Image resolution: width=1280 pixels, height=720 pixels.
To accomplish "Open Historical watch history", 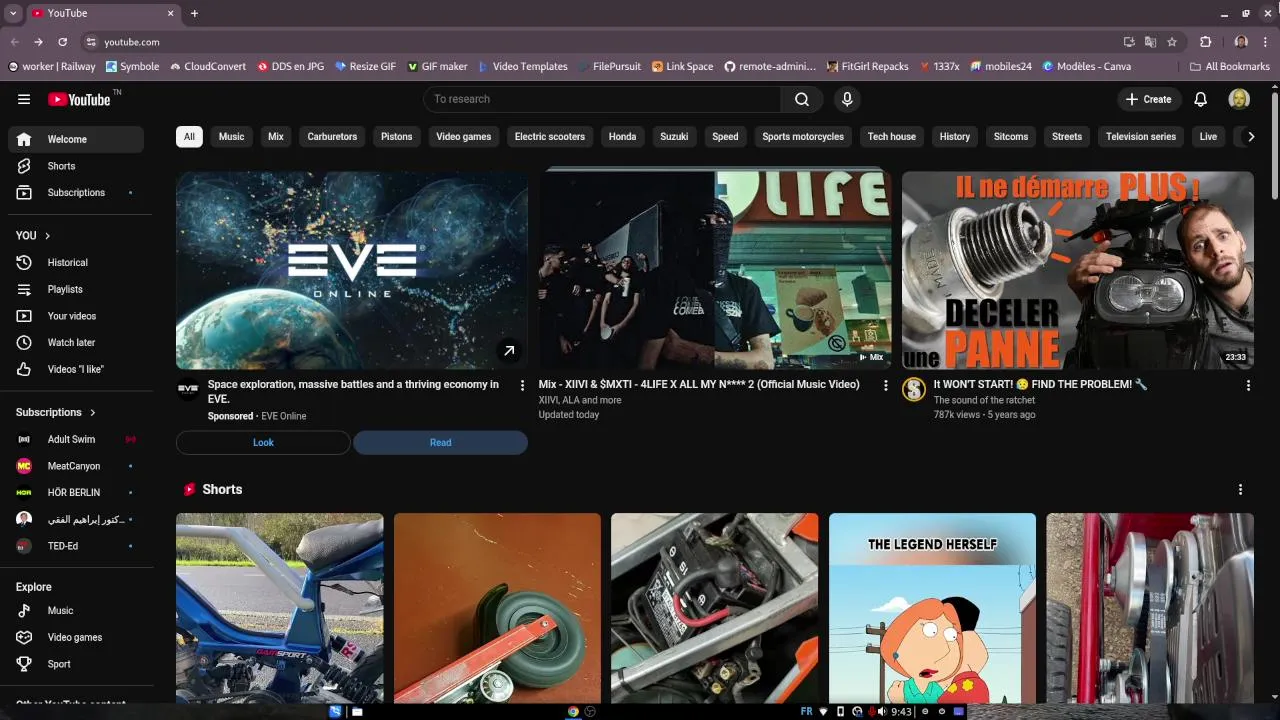I will click(76, 262).
